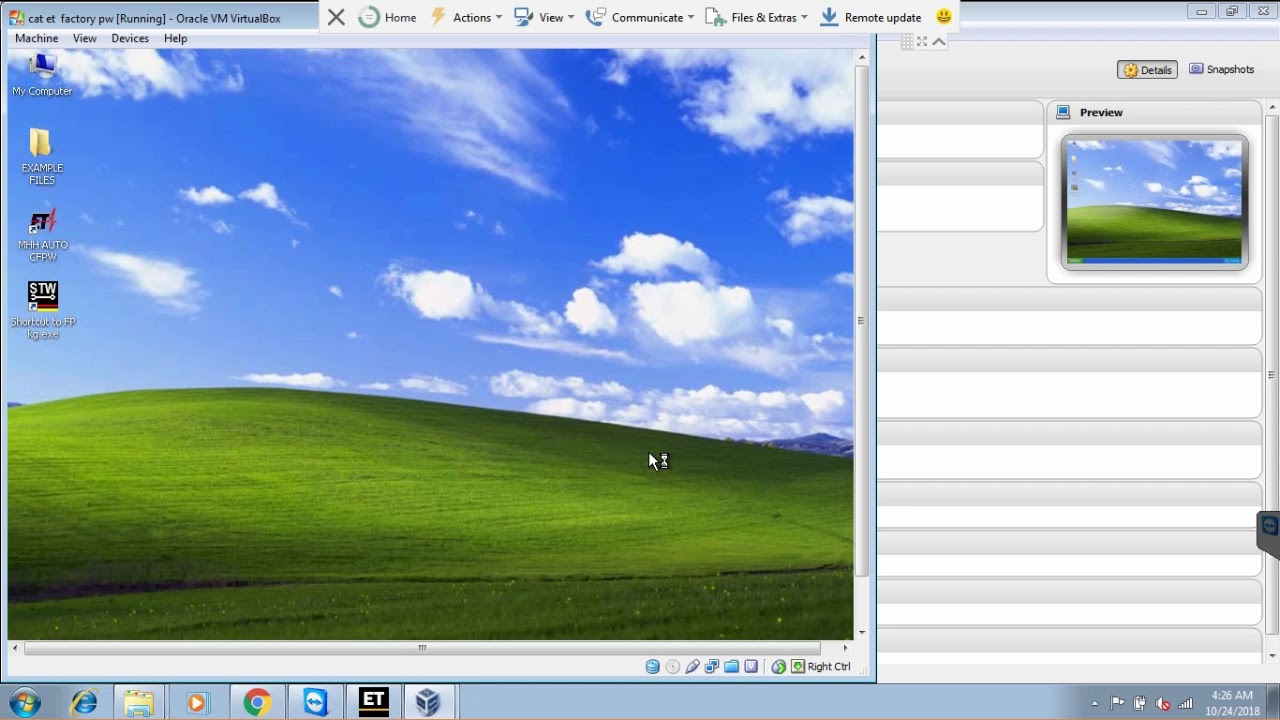1280x720 pixels.
Task: Open the VirtualBox Help menu
Action: (x=175, y=38)
